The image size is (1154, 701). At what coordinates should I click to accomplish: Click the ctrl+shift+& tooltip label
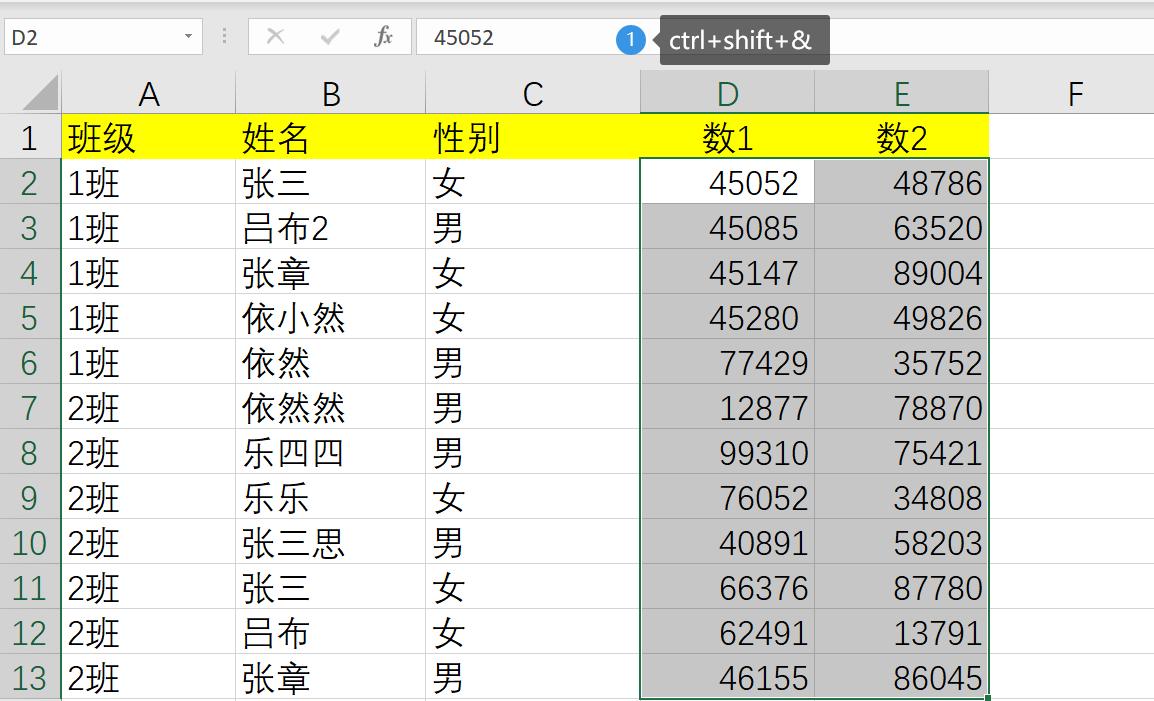pos(742,40)
